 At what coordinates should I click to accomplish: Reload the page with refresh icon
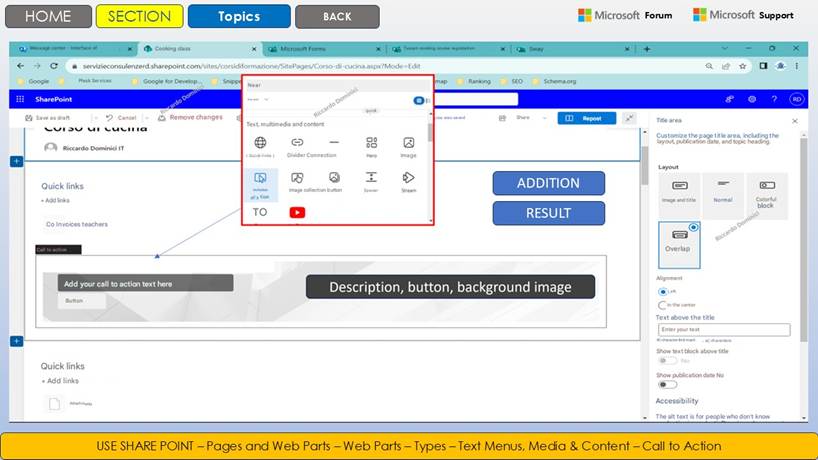coord(54,66)
